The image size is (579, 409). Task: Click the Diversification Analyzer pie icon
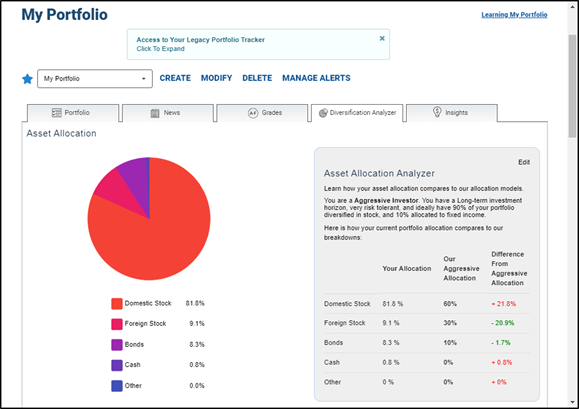(323, 113)
